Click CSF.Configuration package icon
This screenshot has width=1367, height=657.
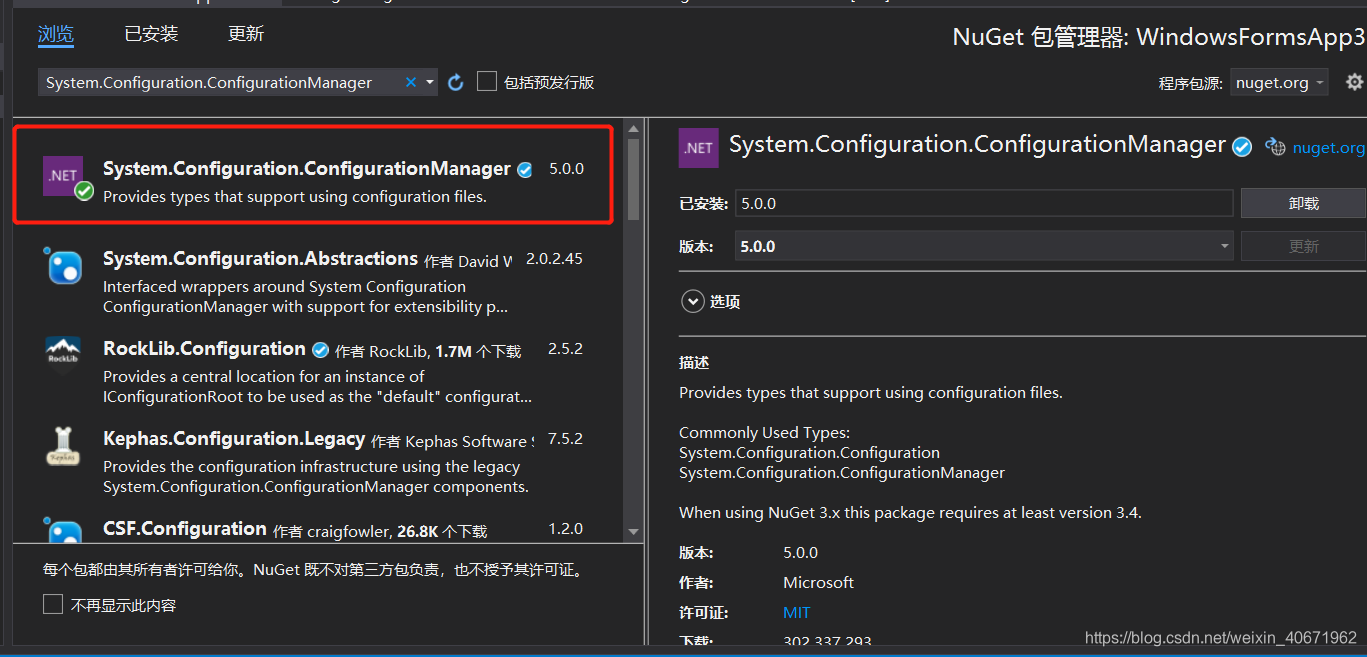[63, 530]
